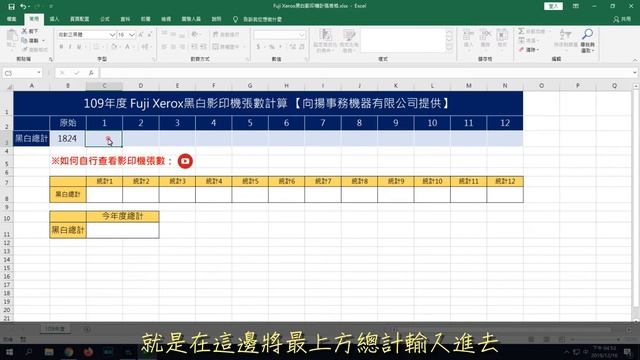This screenshot has width=640, height=360.
Task: Click the Insert Function fx icon
Action: tap(91, 73)
